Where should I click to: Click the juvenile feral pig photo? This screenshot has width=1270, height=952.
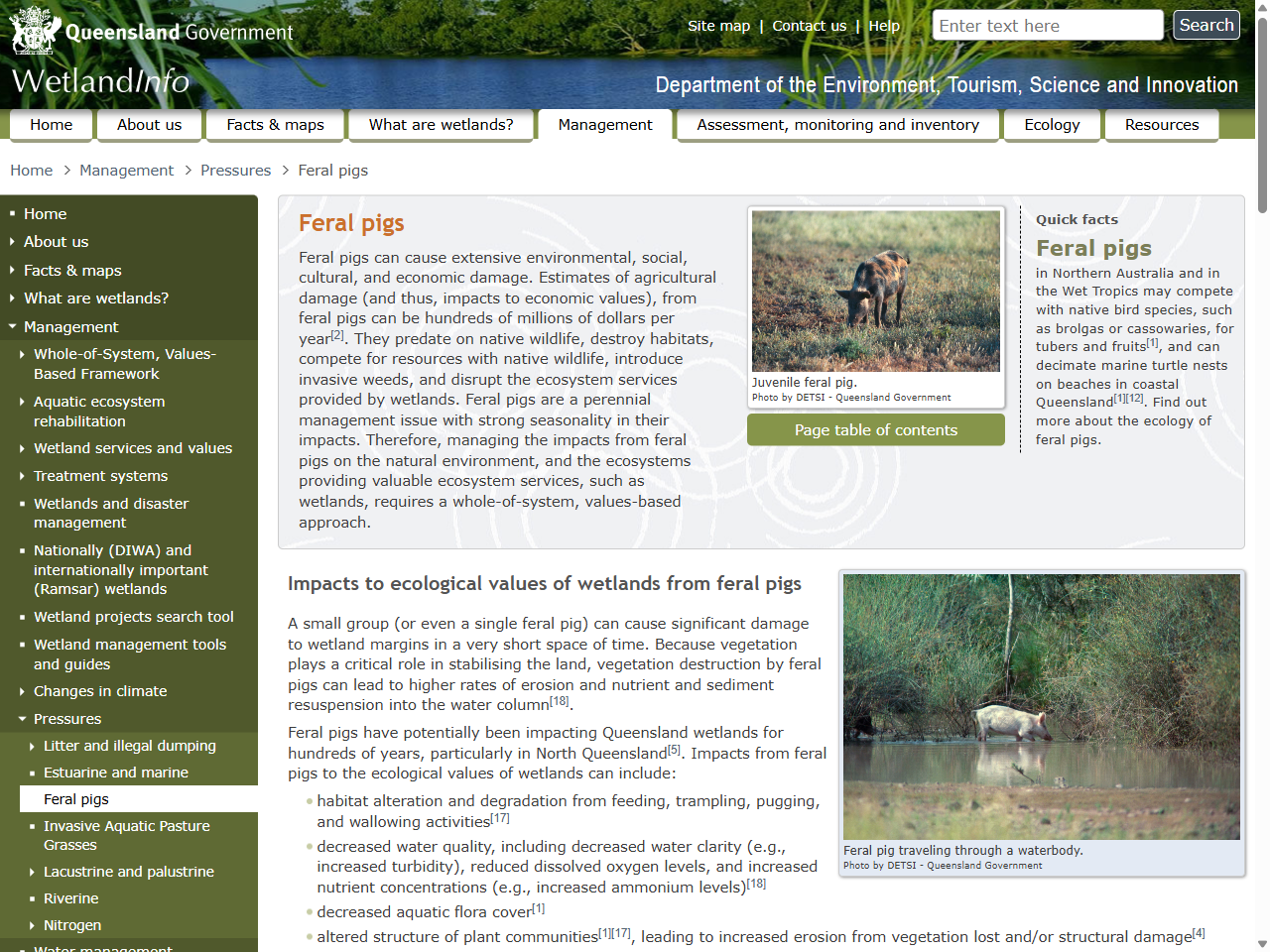[875, 290]
